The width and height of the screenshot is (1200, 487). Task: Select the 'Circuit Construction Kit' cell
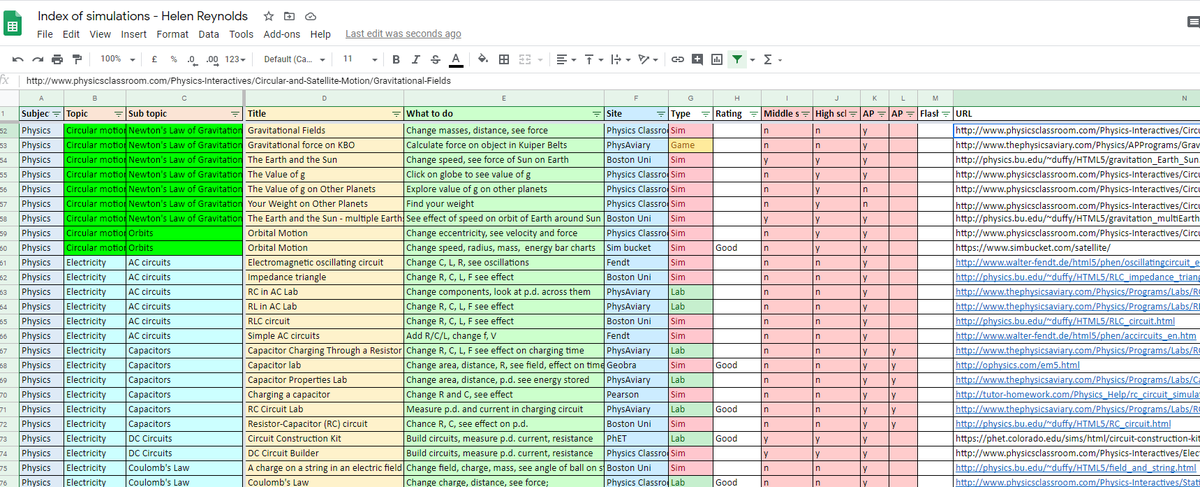(x=323, y=439)
